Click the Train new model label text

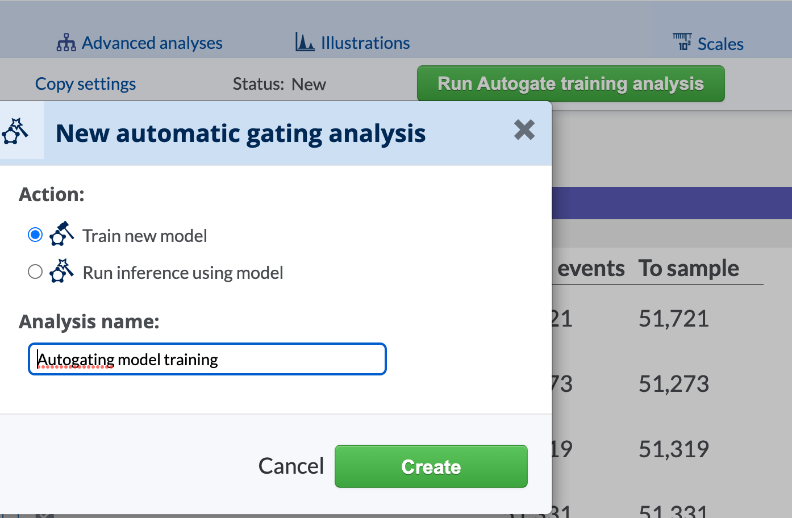pyautogui.click(x=145, y=236)
